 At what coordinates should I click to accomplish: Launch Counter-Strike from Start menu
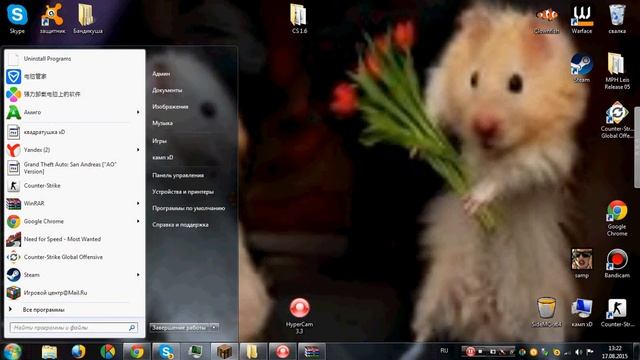[x=75, y=186]
